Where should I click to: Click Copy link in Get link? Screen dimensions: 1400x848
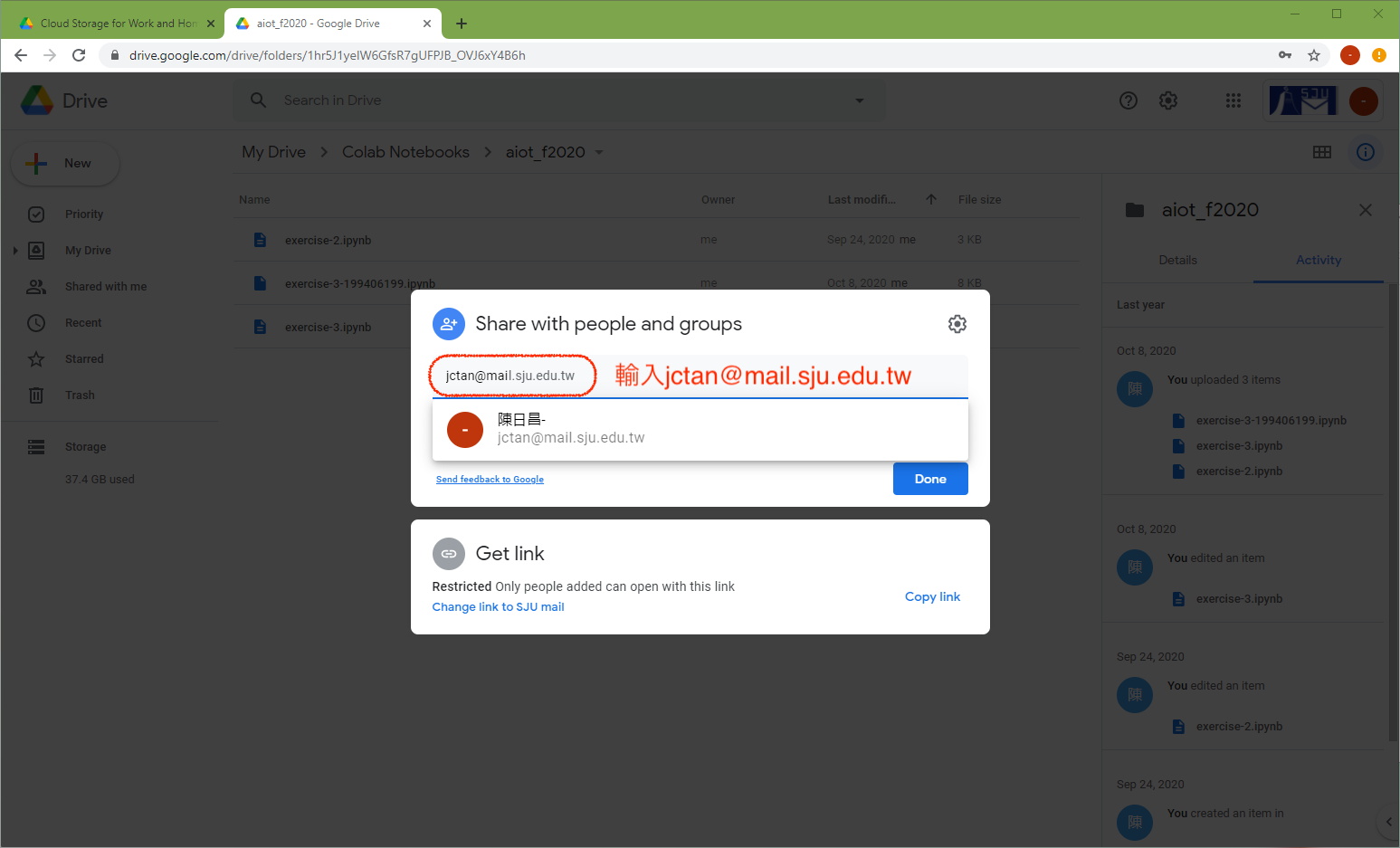click(932, 596)
